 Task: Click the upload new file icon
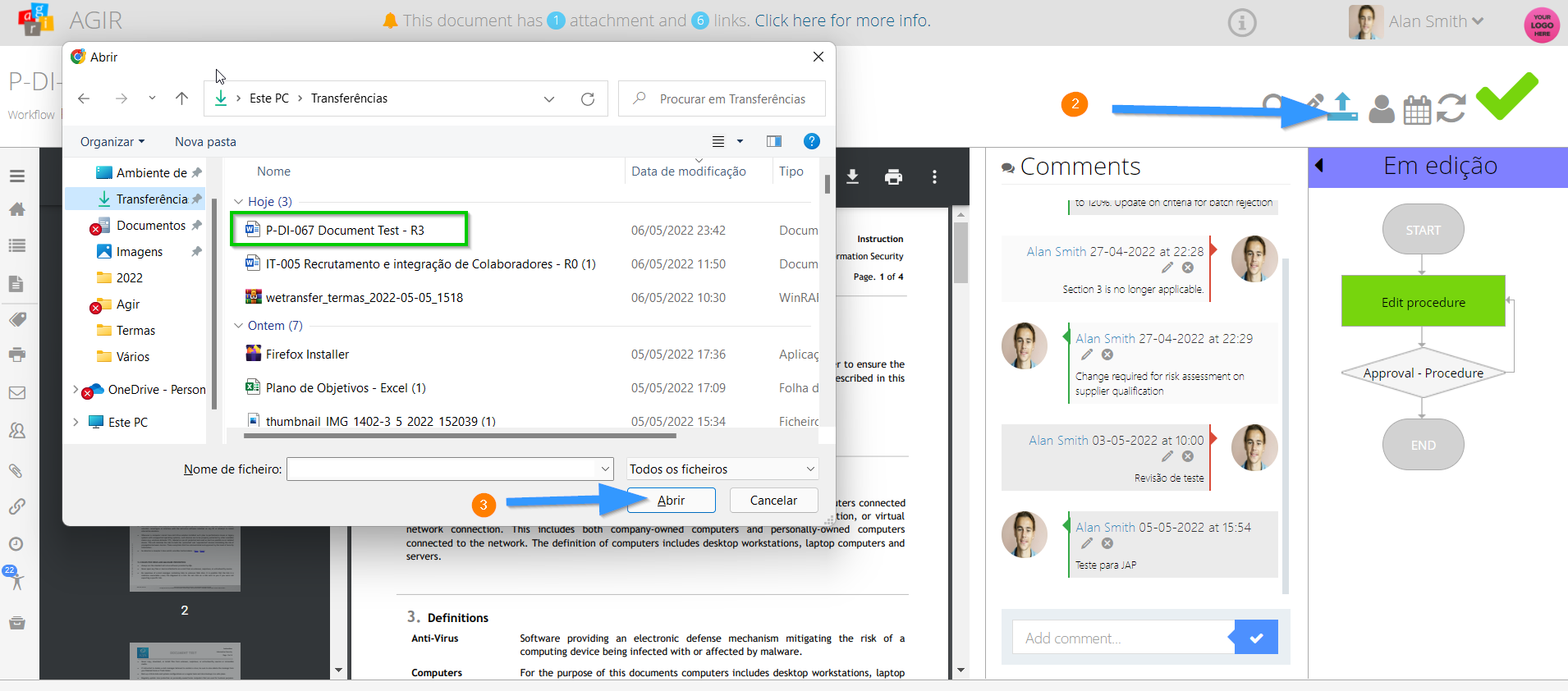tap(1342, 107)
